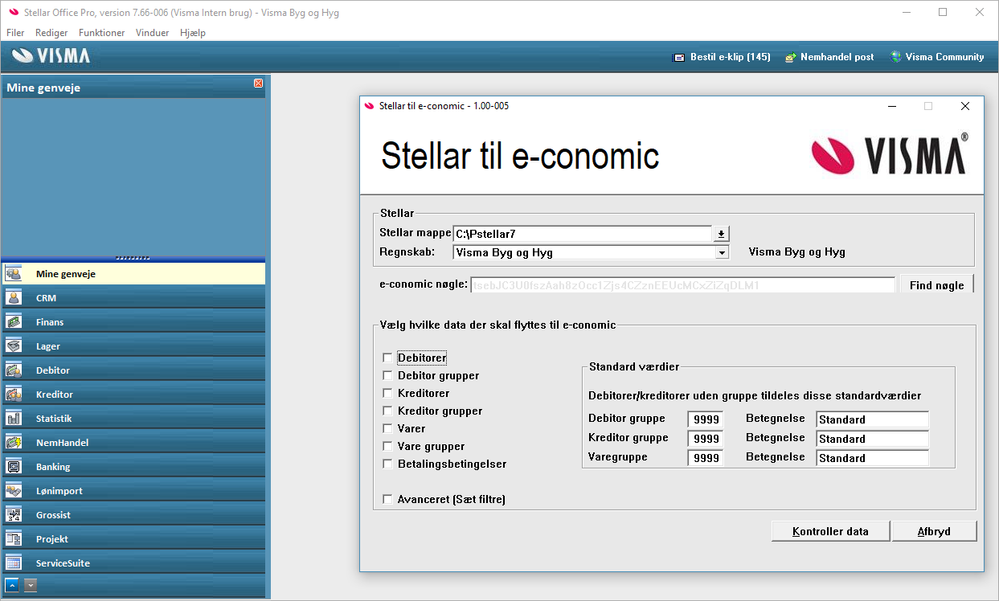
Task: Click the Lager module icon
Action: tap(13, 346)
